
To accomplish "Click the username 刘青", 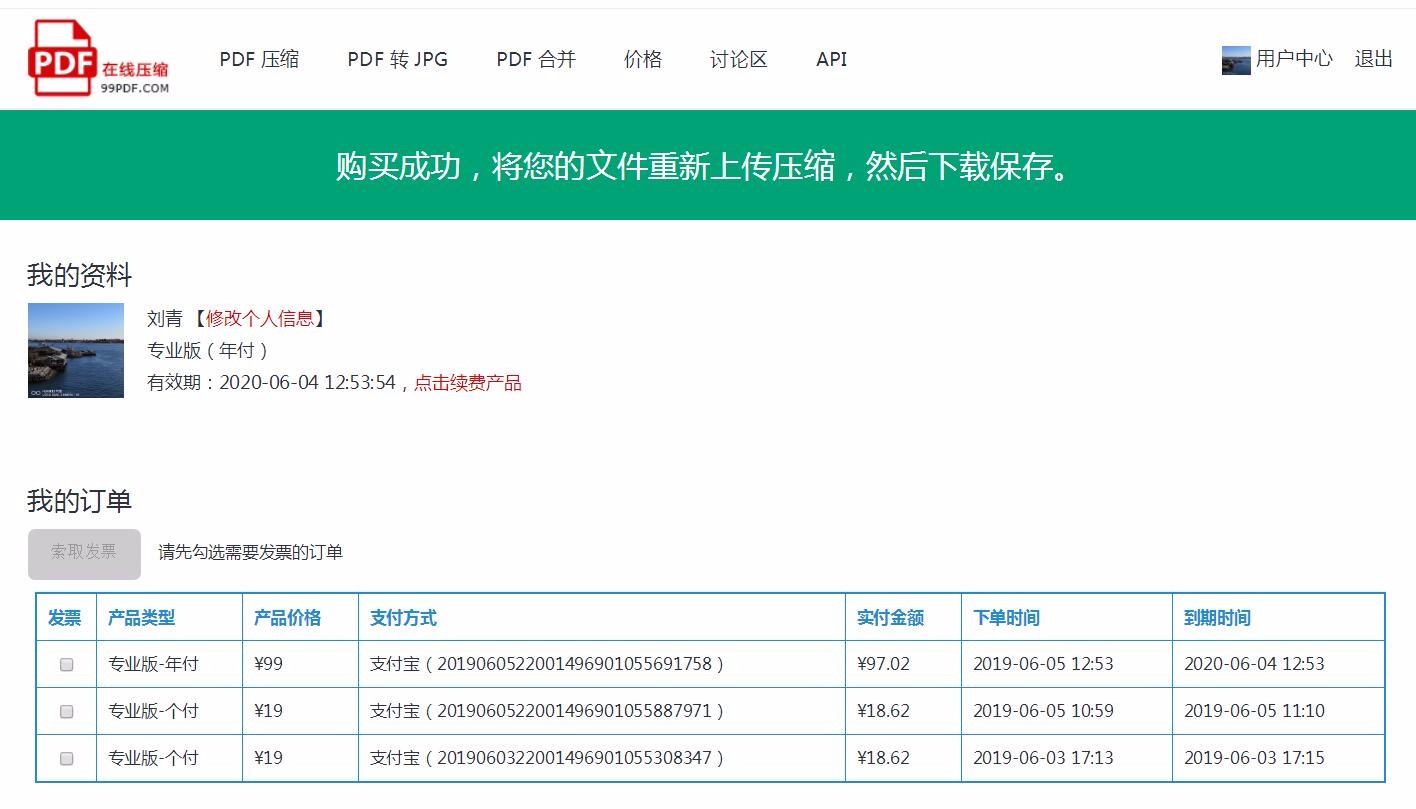I will [165, 319].
